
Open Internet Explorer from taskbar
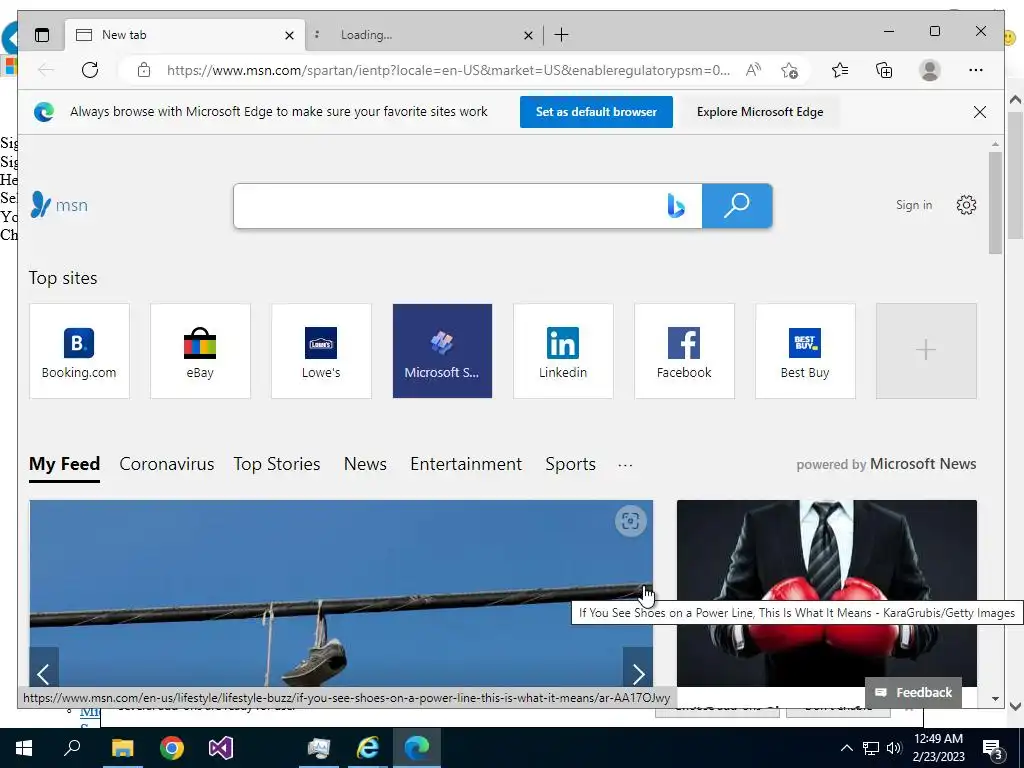tap(368, 748)
